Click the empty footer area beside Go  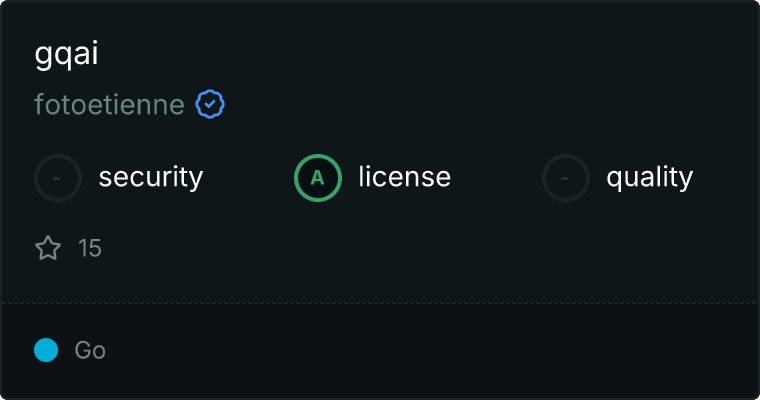point(427,350)
